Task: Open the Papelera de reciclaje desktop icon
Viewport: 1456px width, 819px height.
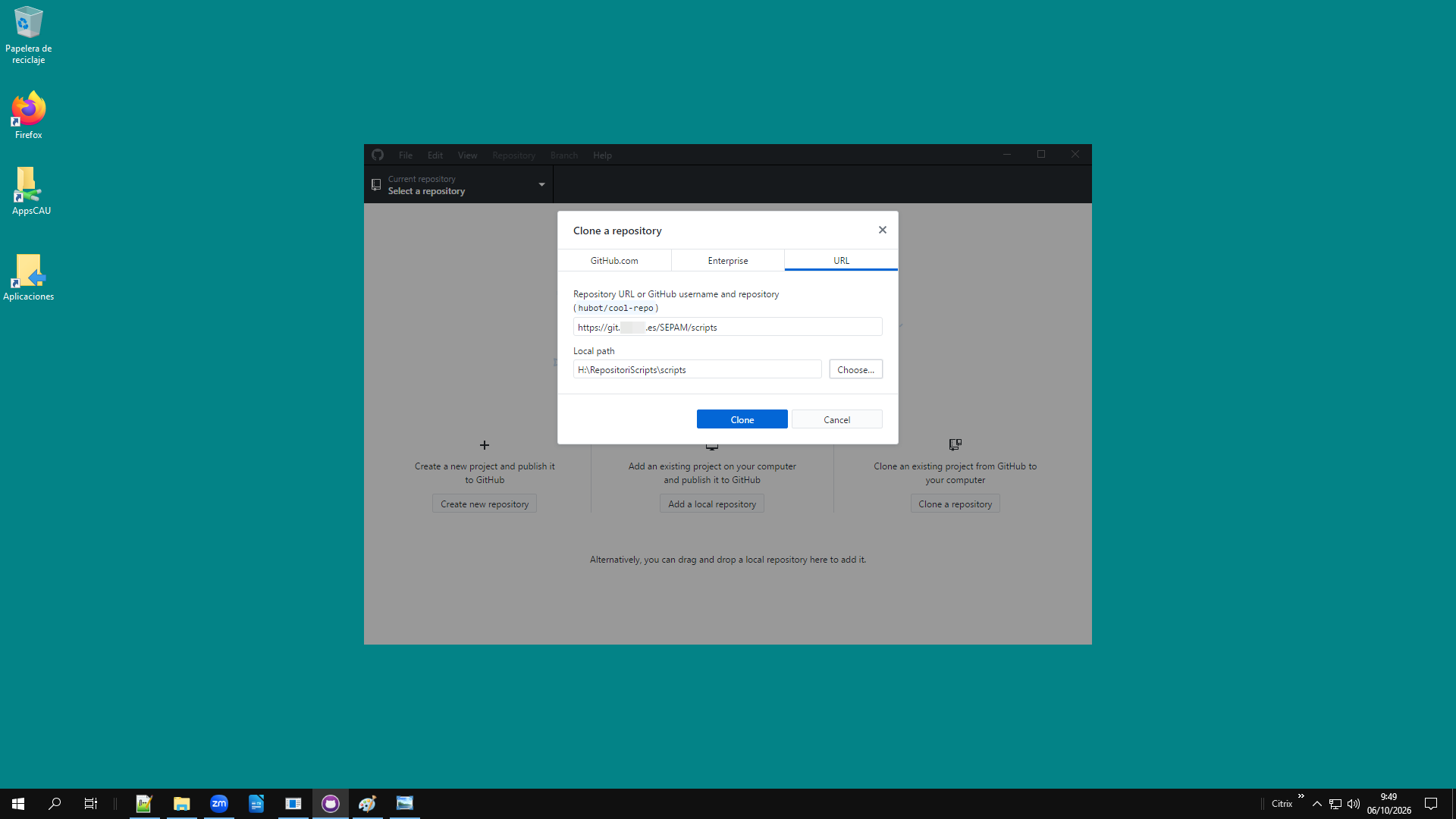Action: click(x=28, y=35)
